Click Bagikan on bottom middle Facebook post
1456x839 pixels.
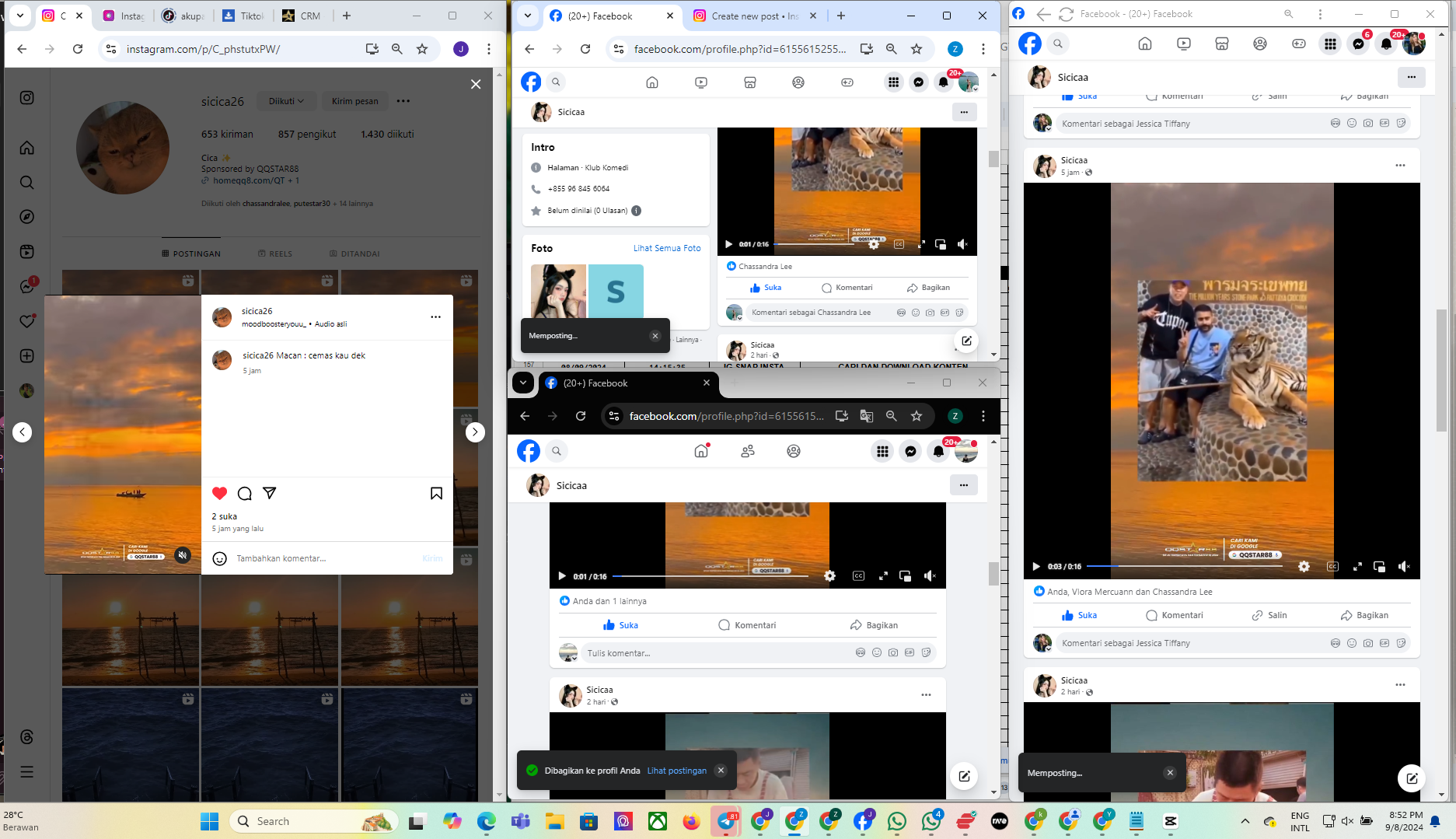(x=874, y=625)
